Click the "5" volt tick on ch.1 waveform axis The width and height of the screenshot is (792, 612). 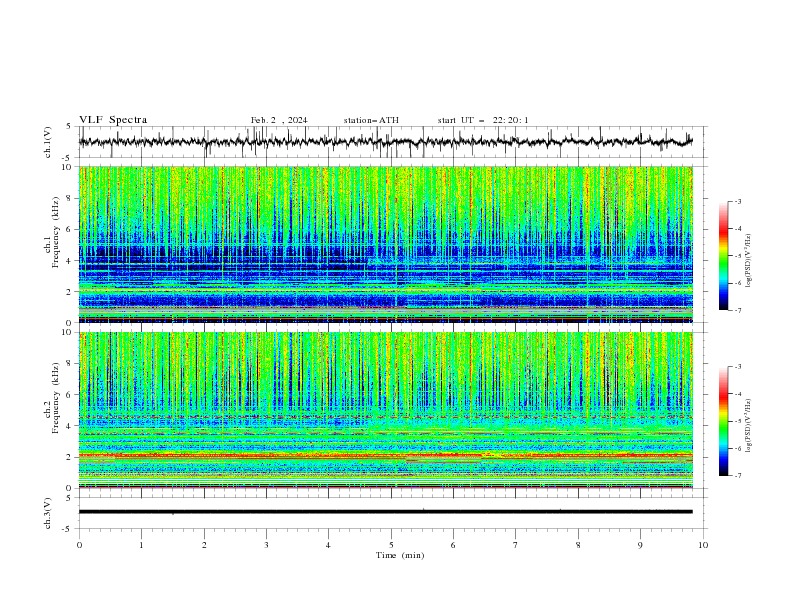70,126
